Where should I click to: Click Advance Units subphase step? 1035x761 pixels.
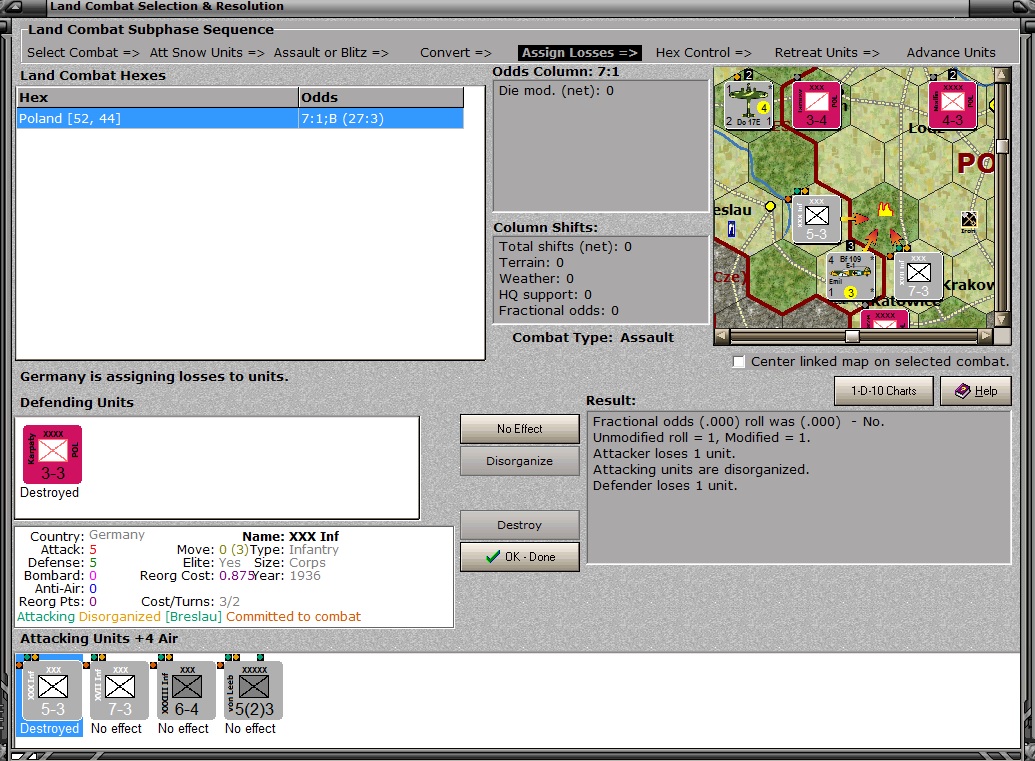click(x=951, y=52)
